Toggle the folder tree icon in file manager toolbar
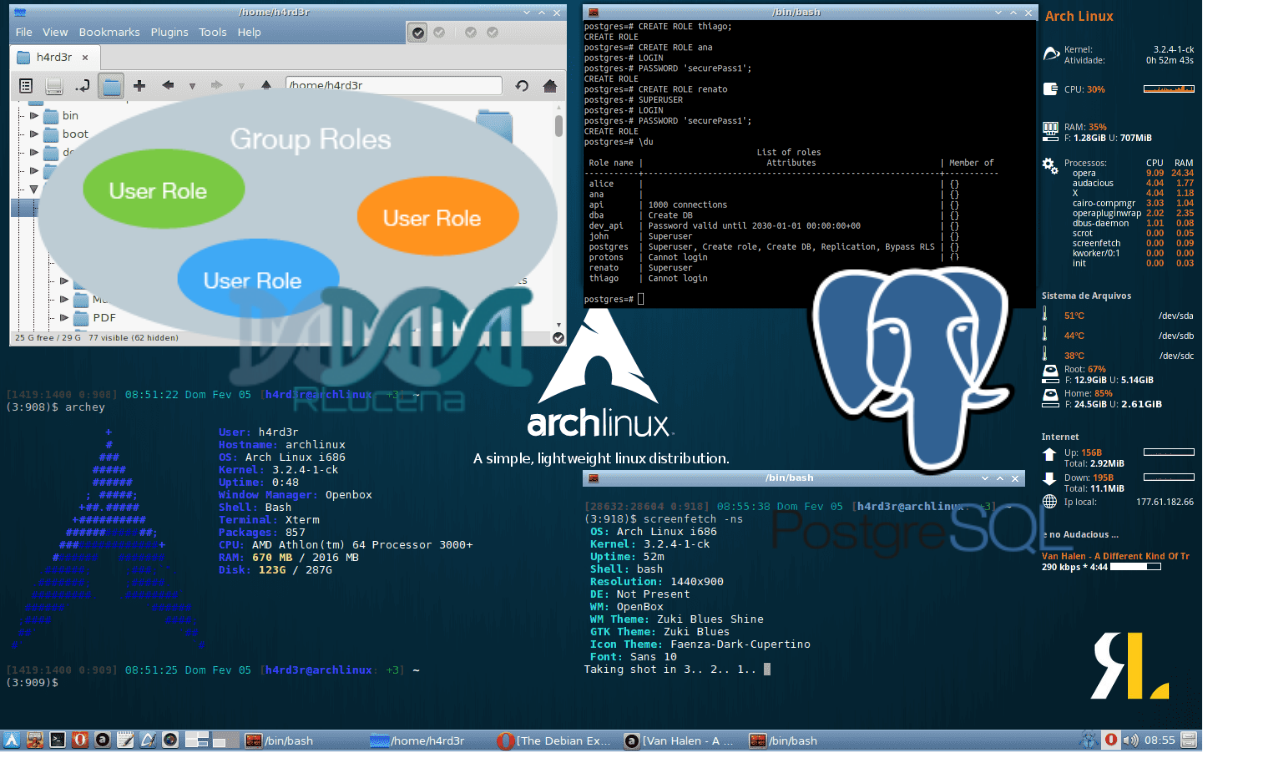Screen dimensions: 1280x766 click(x=111, y=86)
